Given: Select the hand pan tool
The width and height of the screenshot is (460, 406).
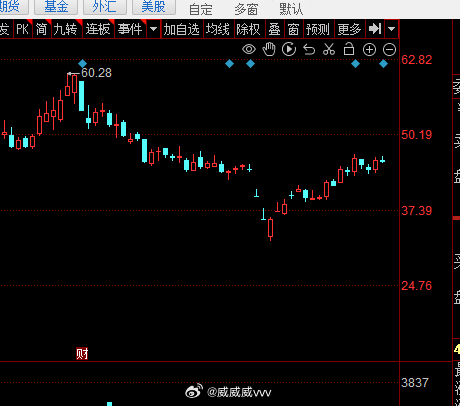Looking at the screenshot, I should tap(269, 49).
